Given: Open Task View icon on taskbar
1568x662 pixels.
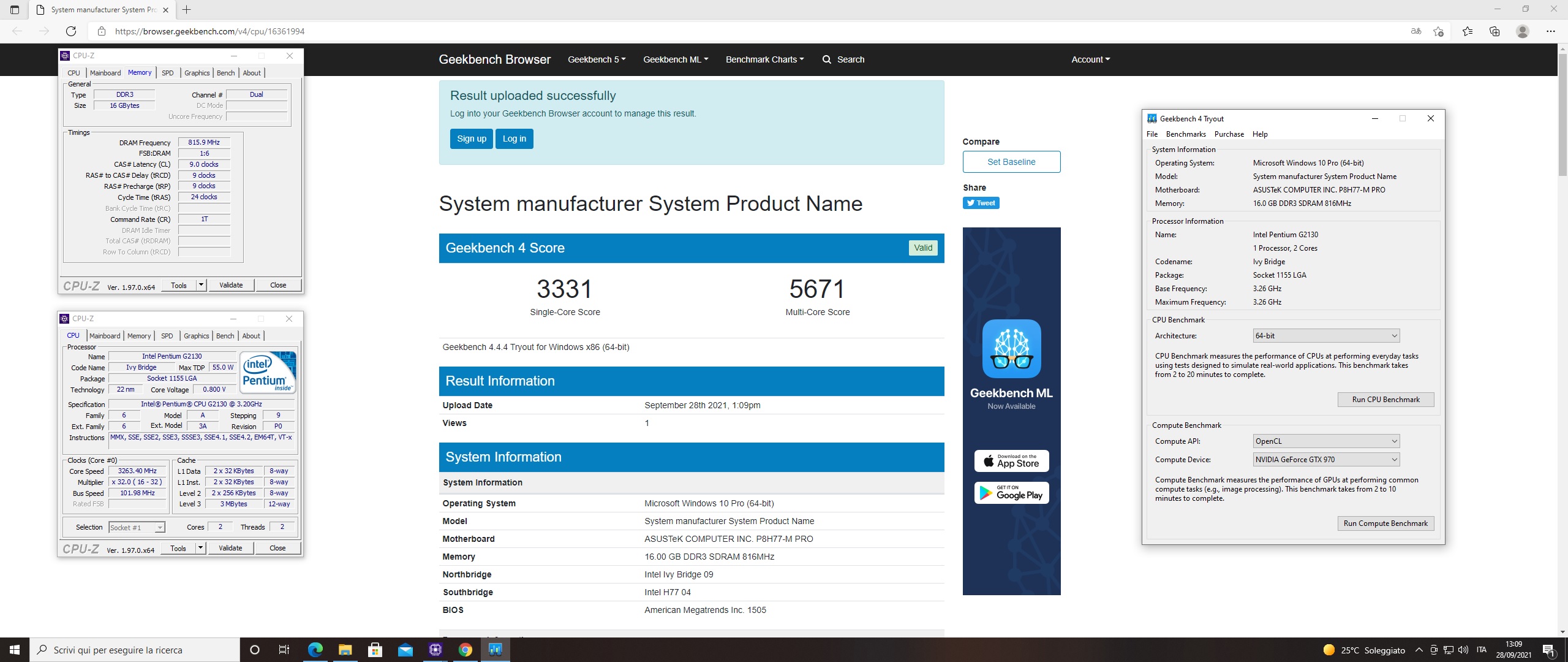Looking at the screenshot, I should pyautogui.click(x=284, y=650).
